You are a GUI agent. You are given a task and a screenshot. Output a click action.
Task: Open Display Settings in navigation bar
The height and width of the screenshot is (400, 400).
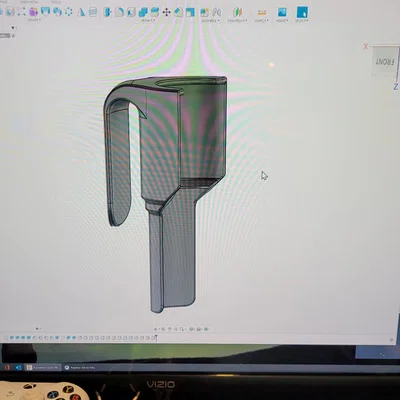click(x=192, y=329)
